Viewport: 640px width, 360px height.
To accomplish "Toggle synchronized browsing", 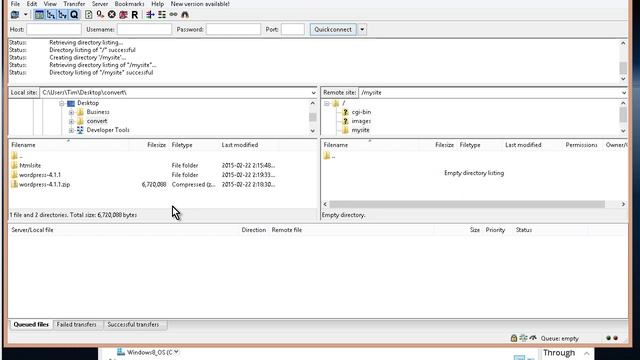I will tap(173, 15).
